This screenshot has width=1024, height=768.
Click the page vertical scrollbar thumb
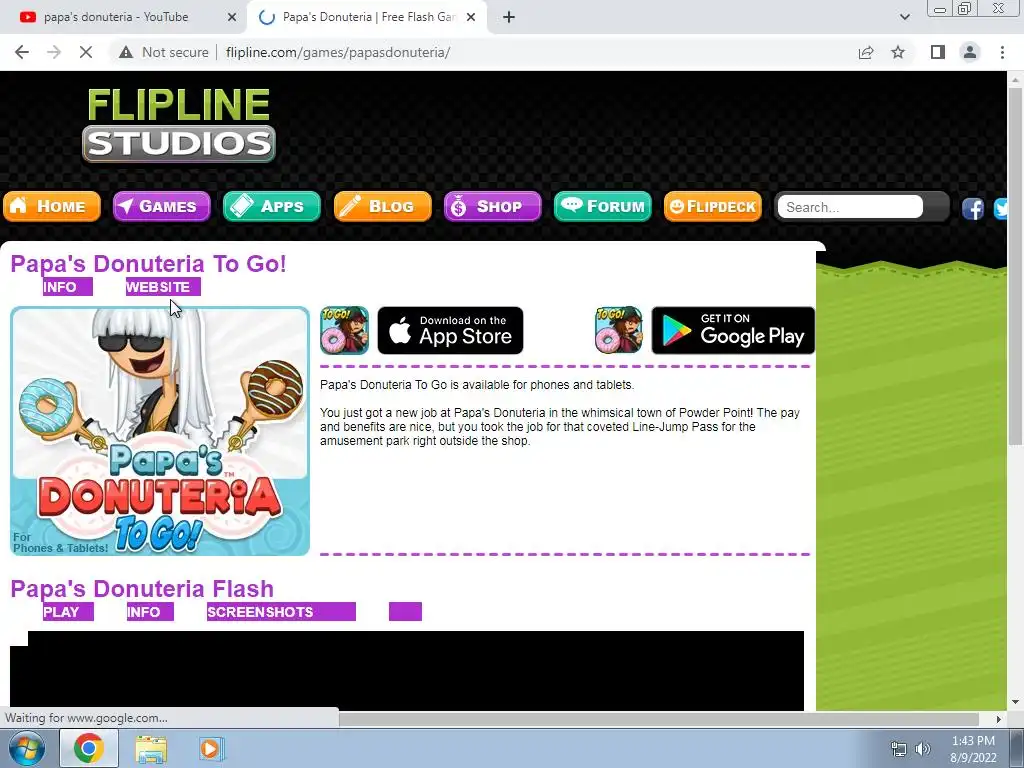1015,266
